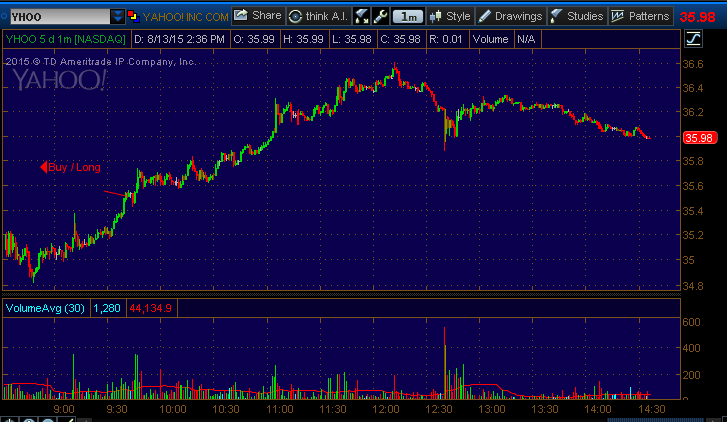Click the C: 35.98 close value
Screen dimensions: 727x422
pos(400,39)
